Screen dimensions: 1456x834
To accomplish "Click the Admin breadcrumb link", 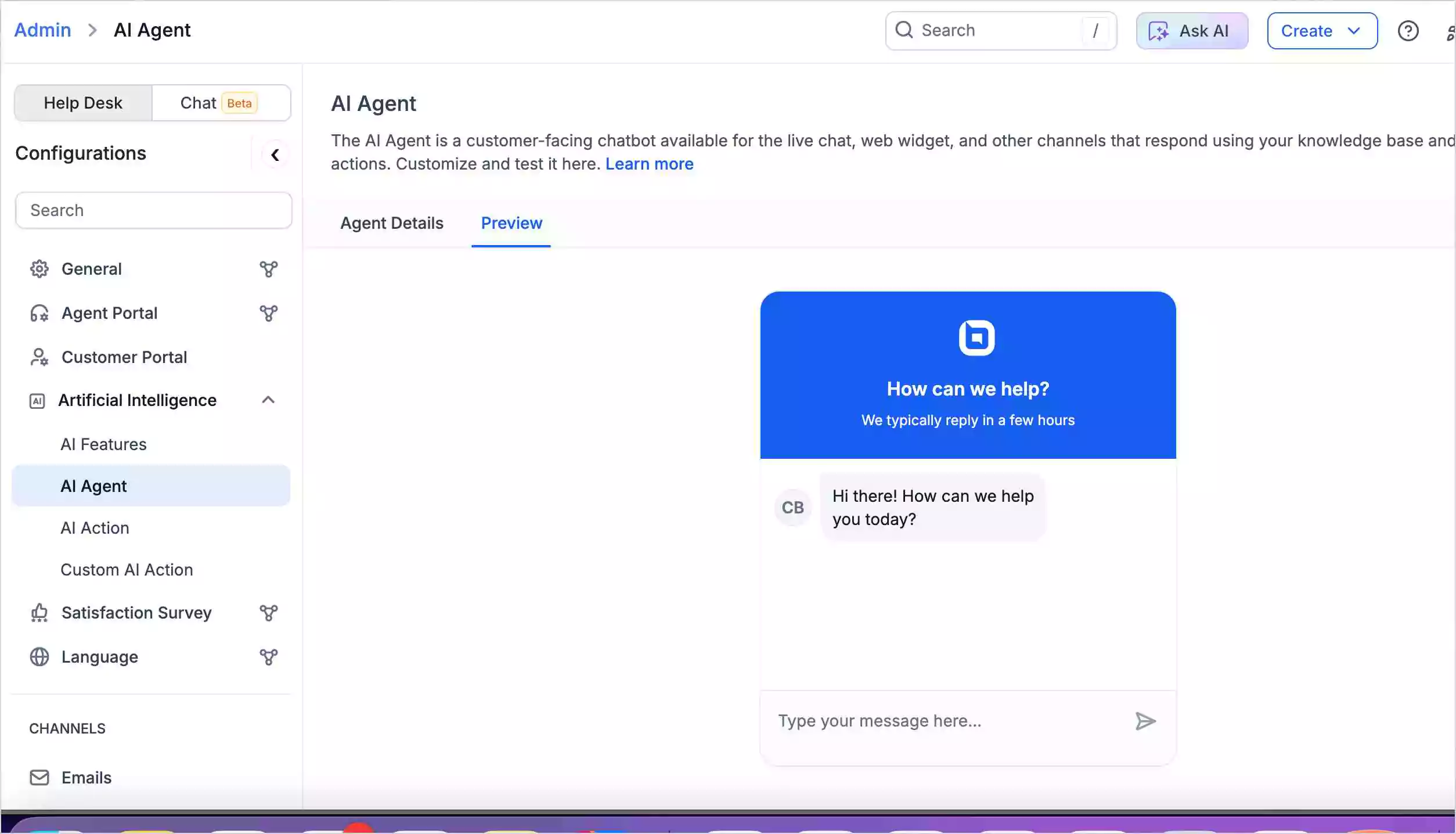I will click(x=42, y=30).
